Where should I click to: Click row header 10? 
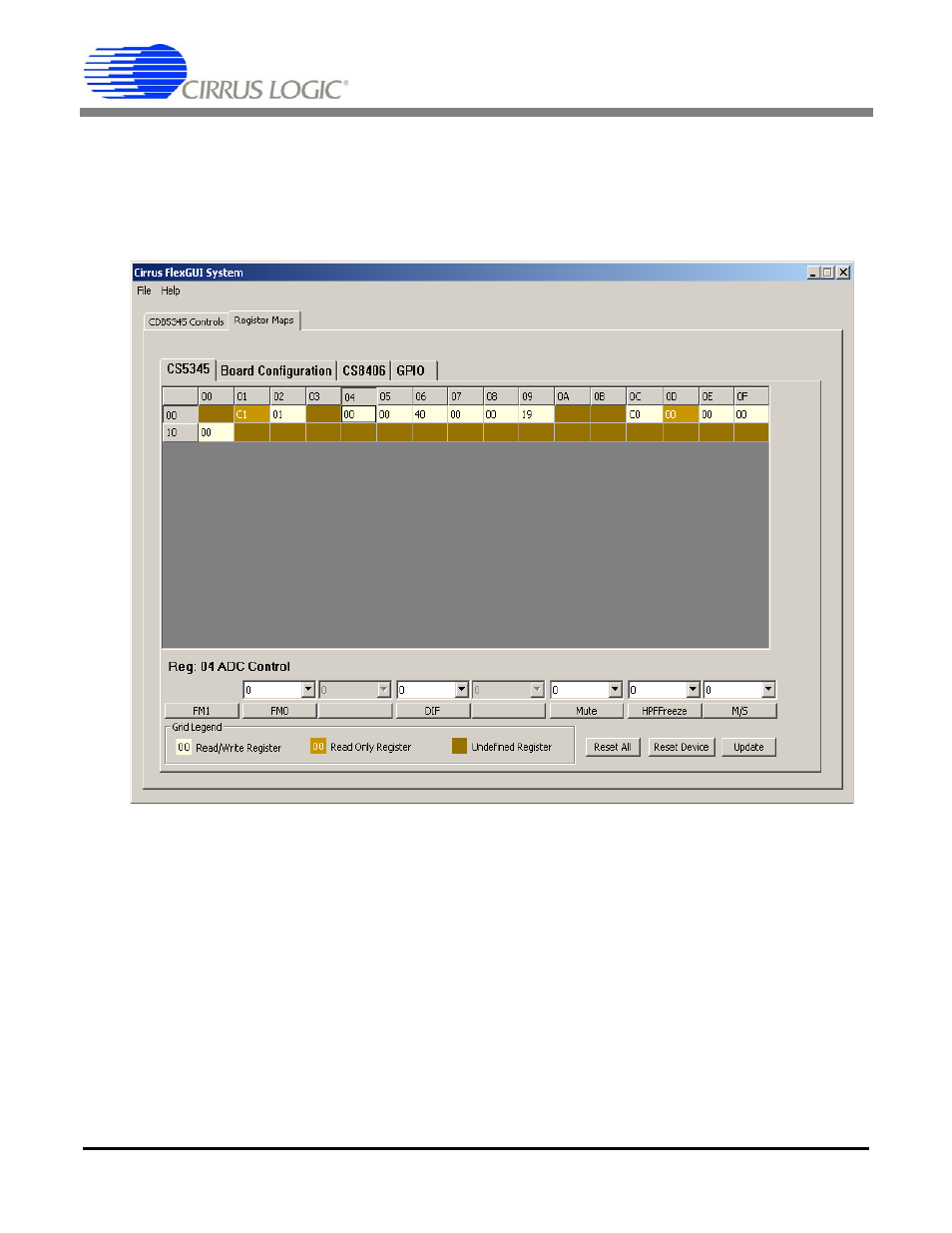[180, 432]
